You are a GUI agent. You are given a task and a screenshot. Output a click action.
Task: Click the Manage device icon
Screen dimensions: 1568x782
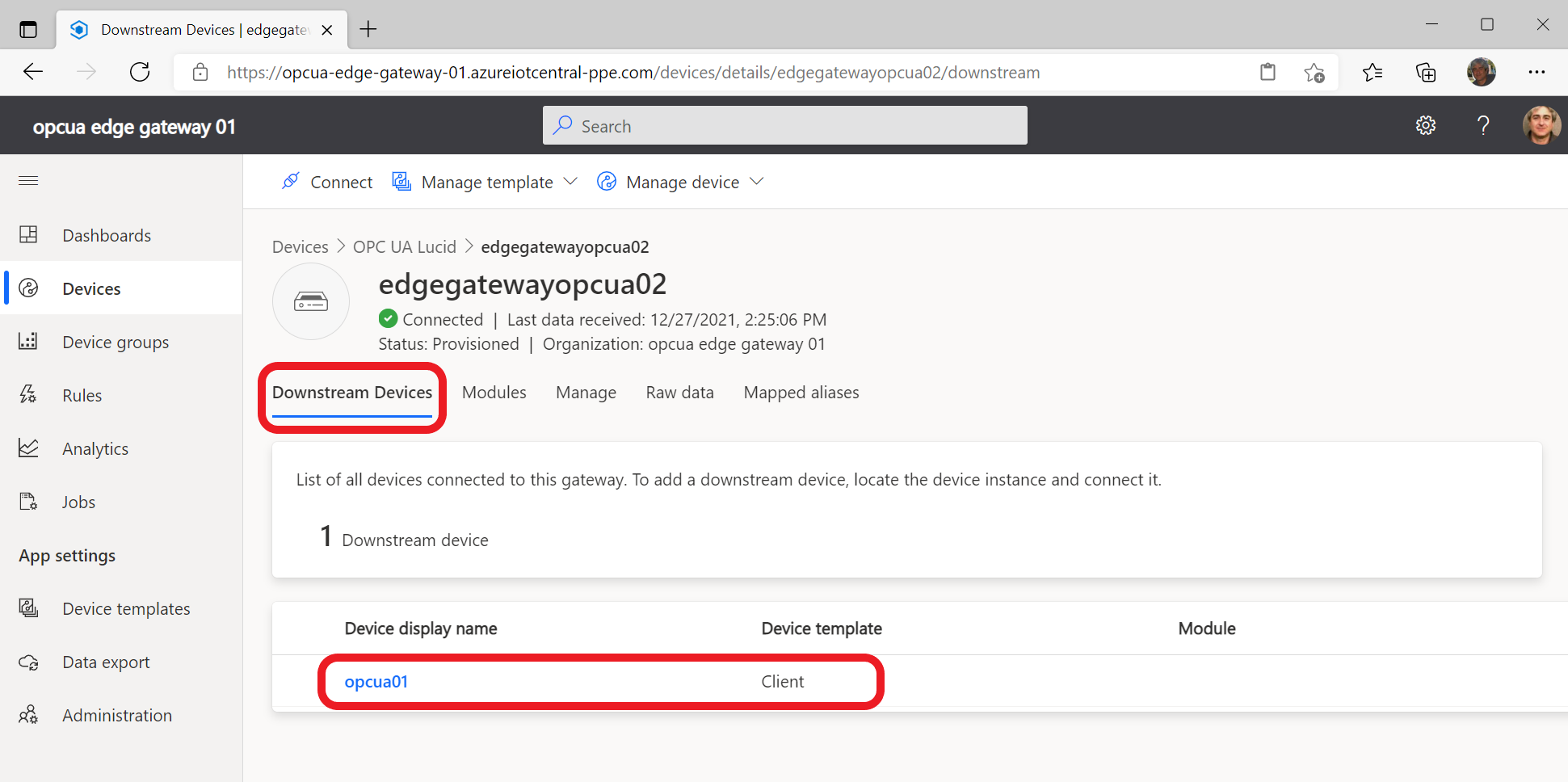(607, 181)
